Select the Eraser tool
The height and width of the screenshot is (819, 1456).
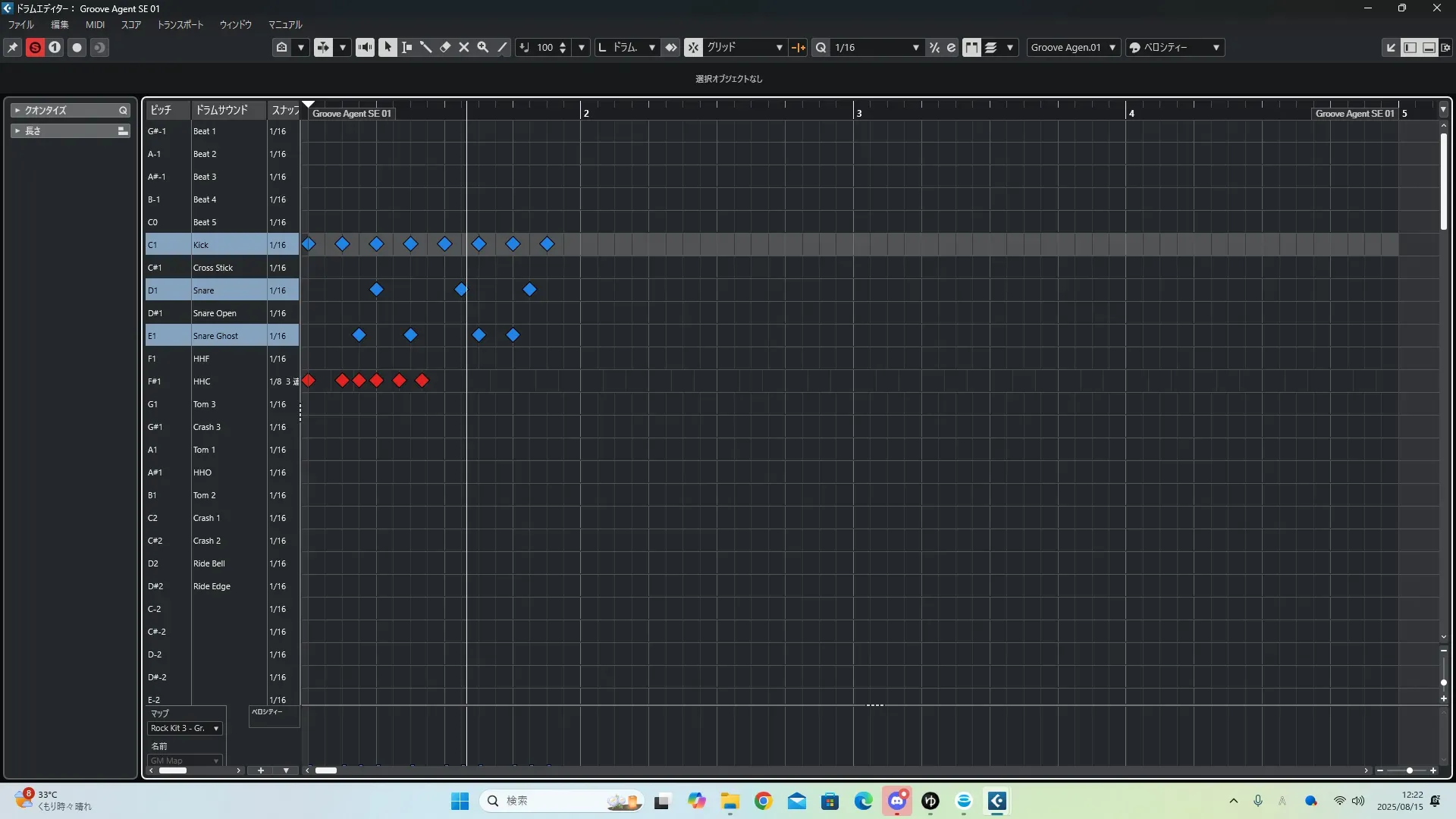pos(445,47)
